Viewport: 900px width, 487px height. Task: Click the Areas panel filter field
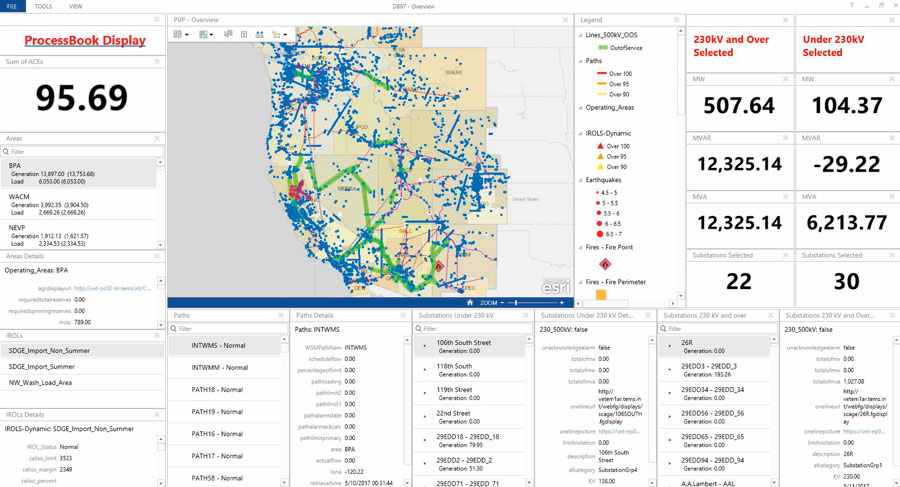coord(82,152)
